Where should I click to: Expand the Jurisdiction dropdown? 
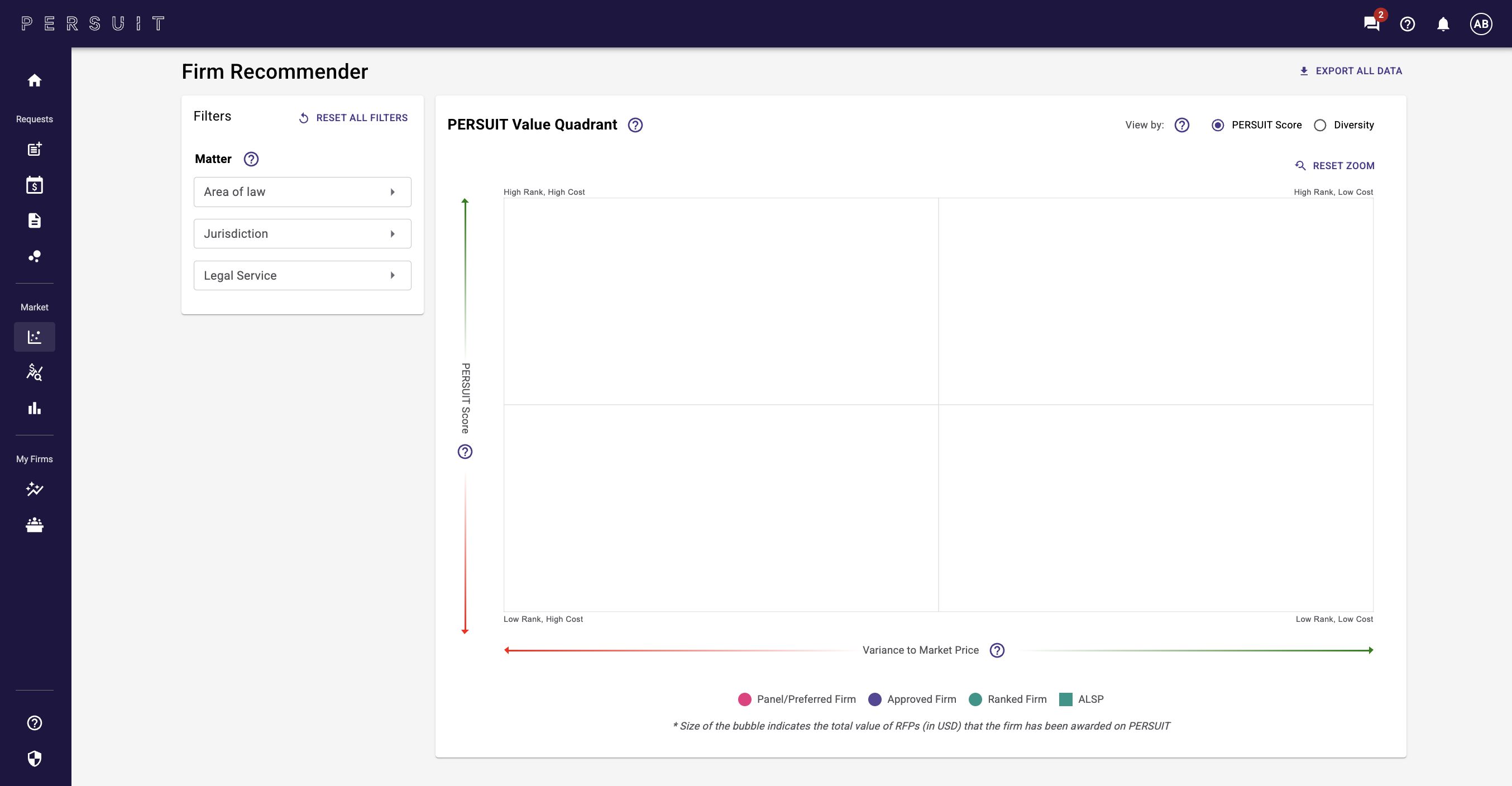(x=302, y=234)
